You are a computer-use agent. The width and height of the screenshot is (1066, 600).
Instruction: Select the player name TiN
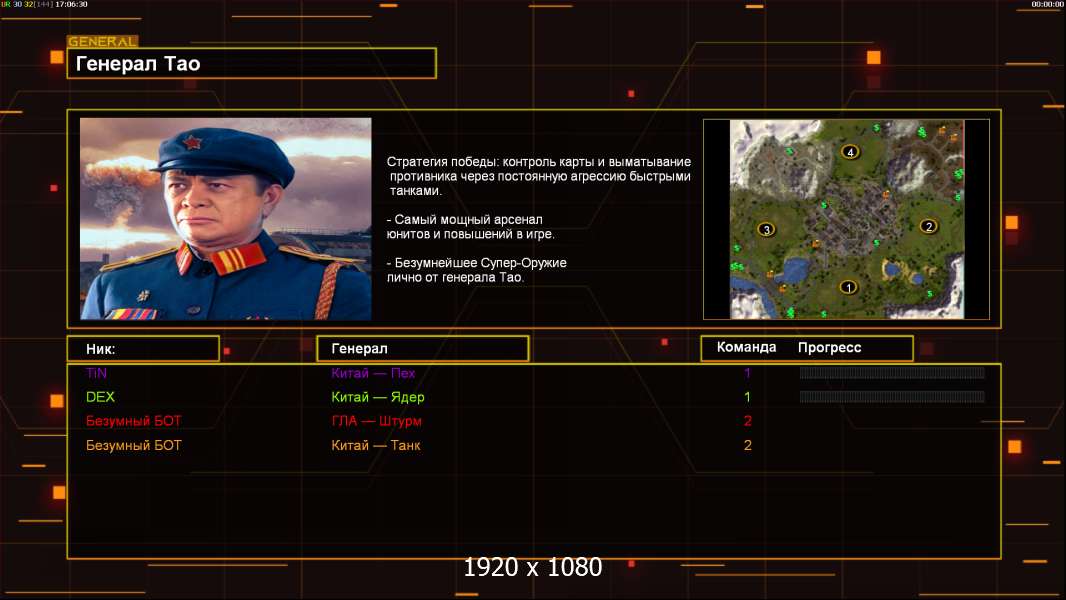(x=97, y=373)
